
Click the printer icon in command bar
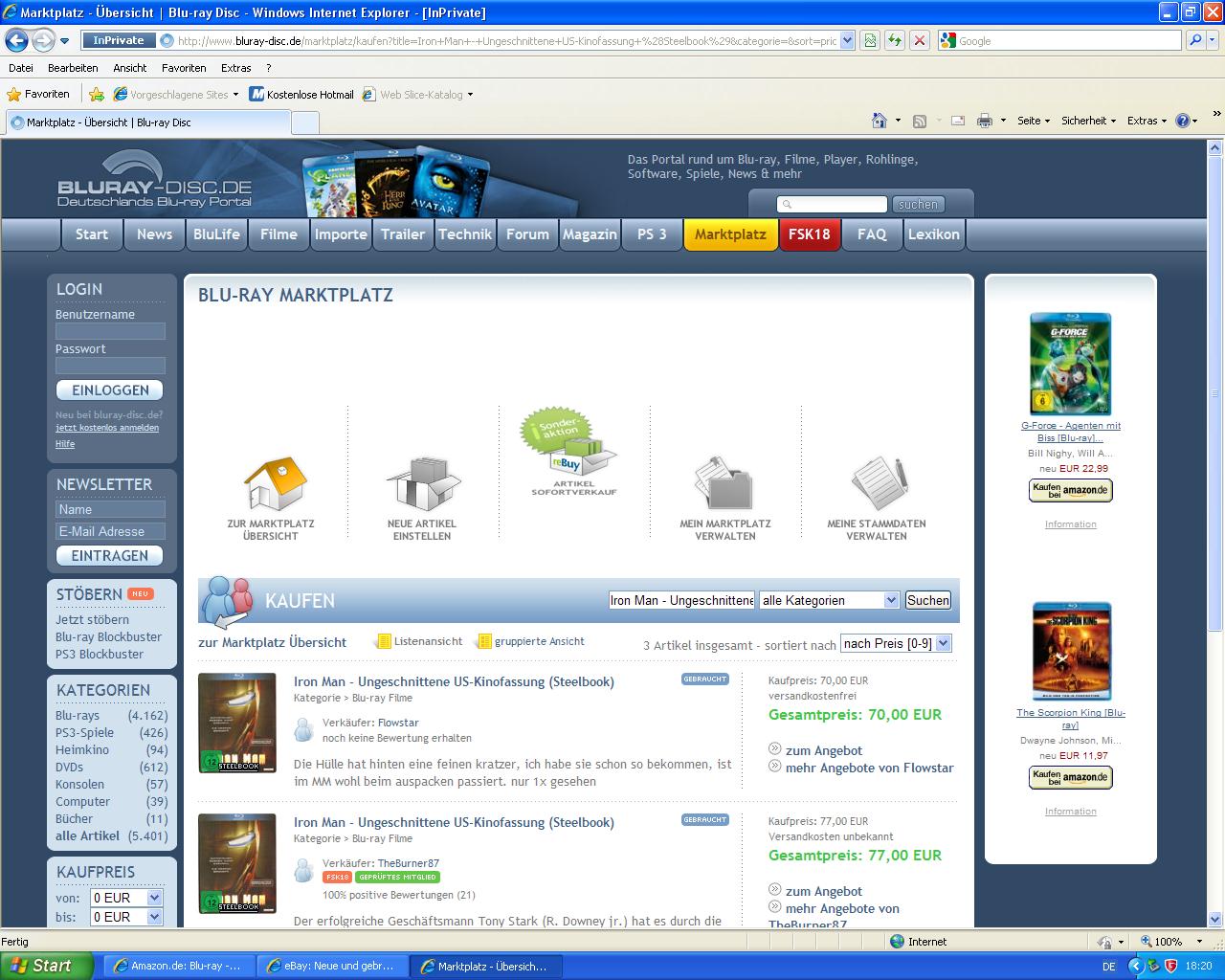point(984,121)
